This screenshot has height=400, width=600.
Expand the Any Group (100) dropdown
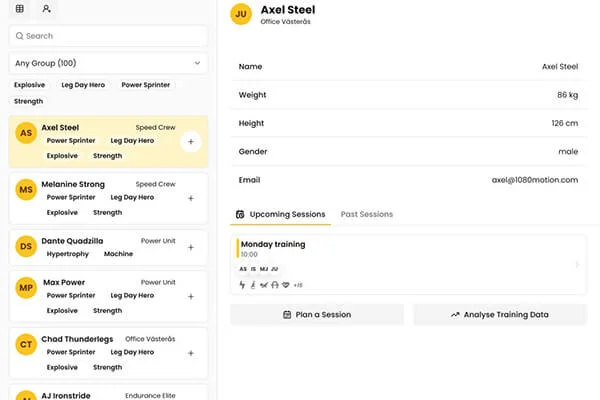(x=108, y=63)
